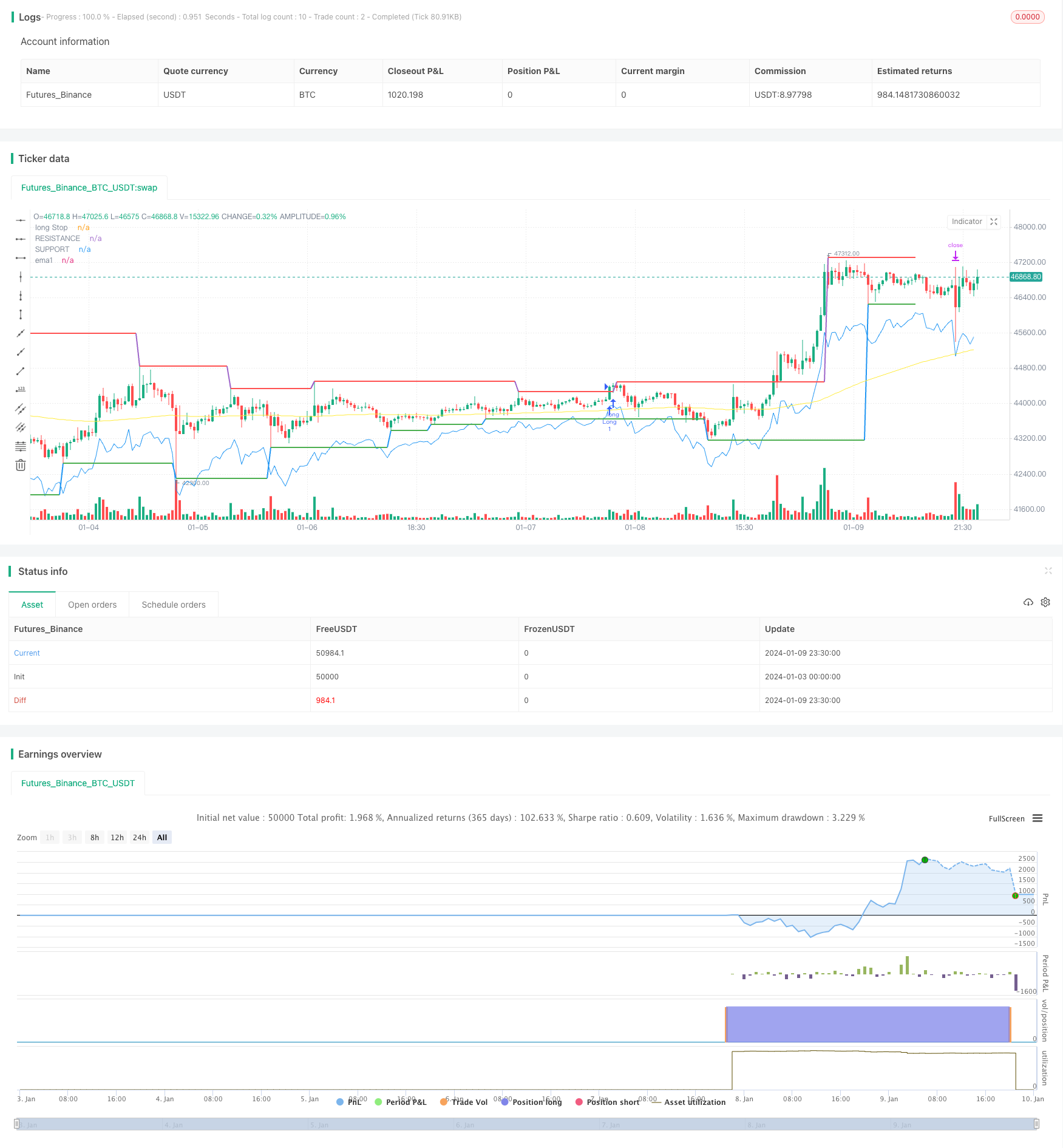Set earnings zoom to 1h
Viewport: 1063px width, 1148px height.
point(50,837)
